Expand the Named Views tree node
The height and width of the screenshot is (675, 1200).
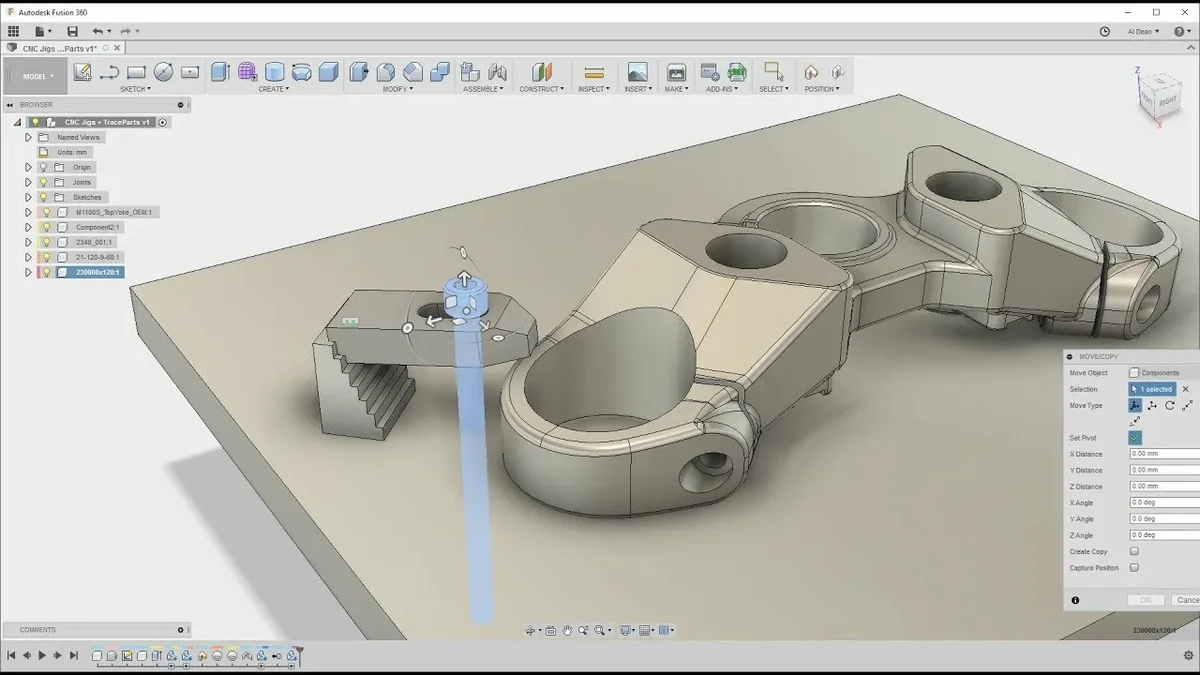click(x=28, y=137)
